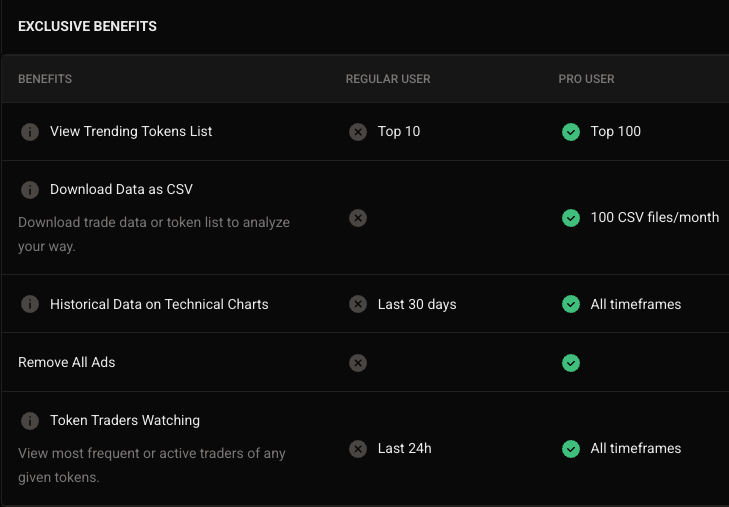Click green checkmark in Remove All Ads row

click(x=571, y=363)
